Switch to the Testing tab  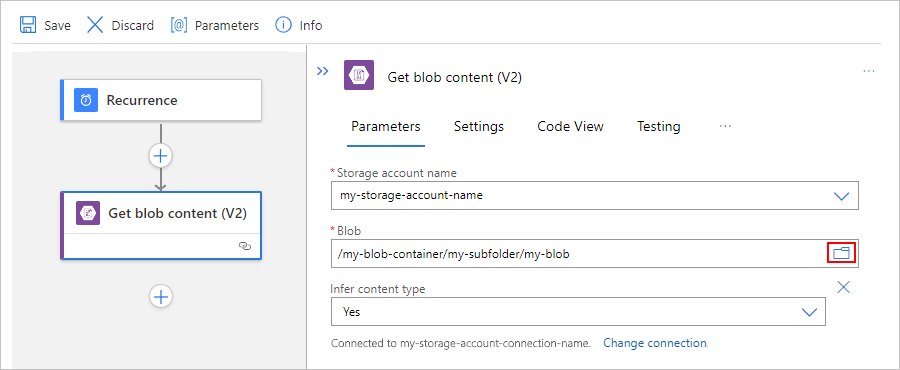(x=658, y=126)
